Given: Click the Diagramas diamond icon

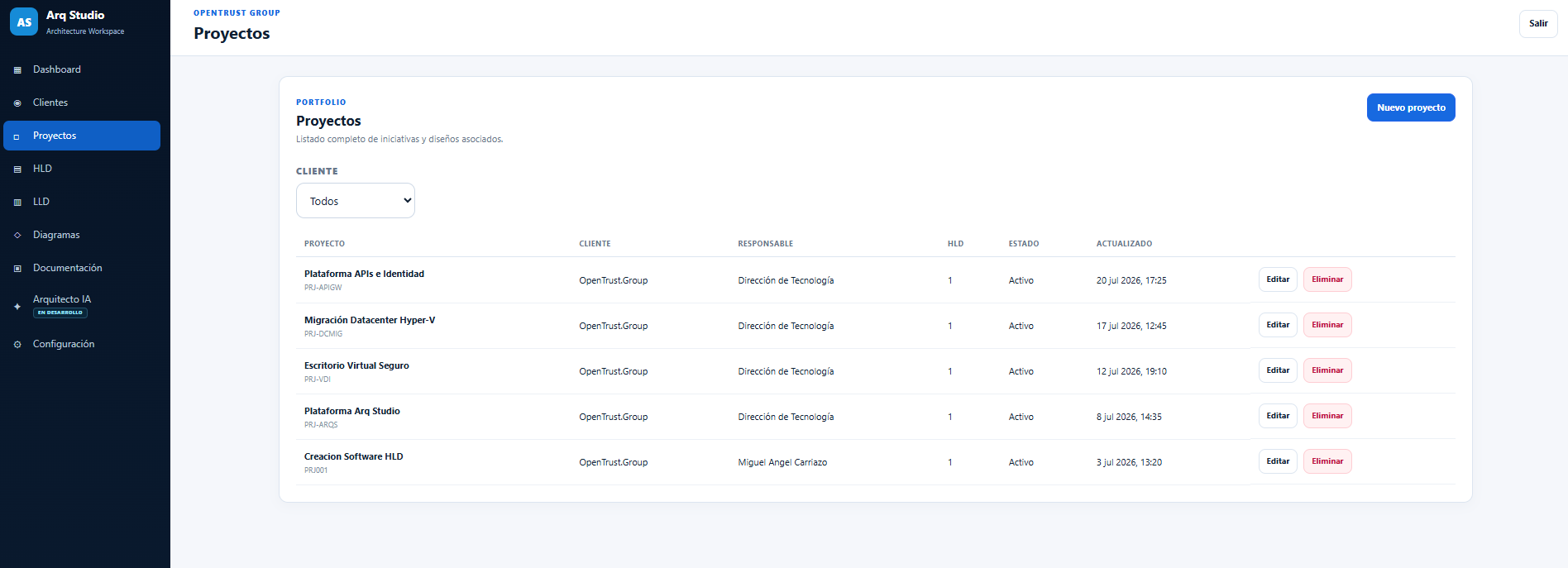Looking at the screenshot, I should [17, 236].
